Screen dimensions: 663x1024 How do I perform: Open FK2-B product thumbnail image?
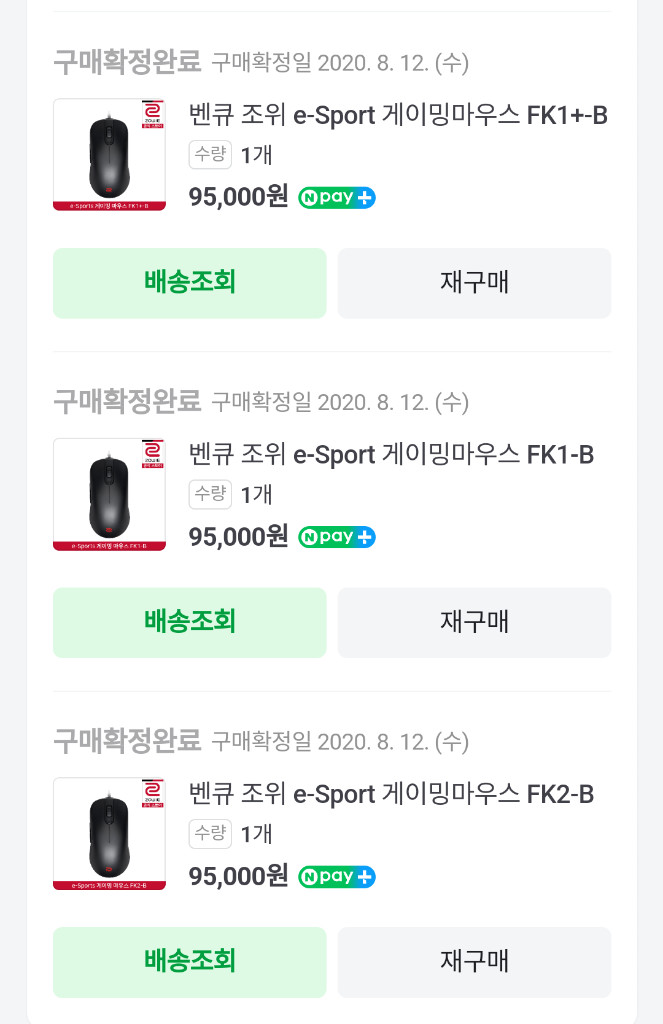pyautogui.click(x=109, y=834)
